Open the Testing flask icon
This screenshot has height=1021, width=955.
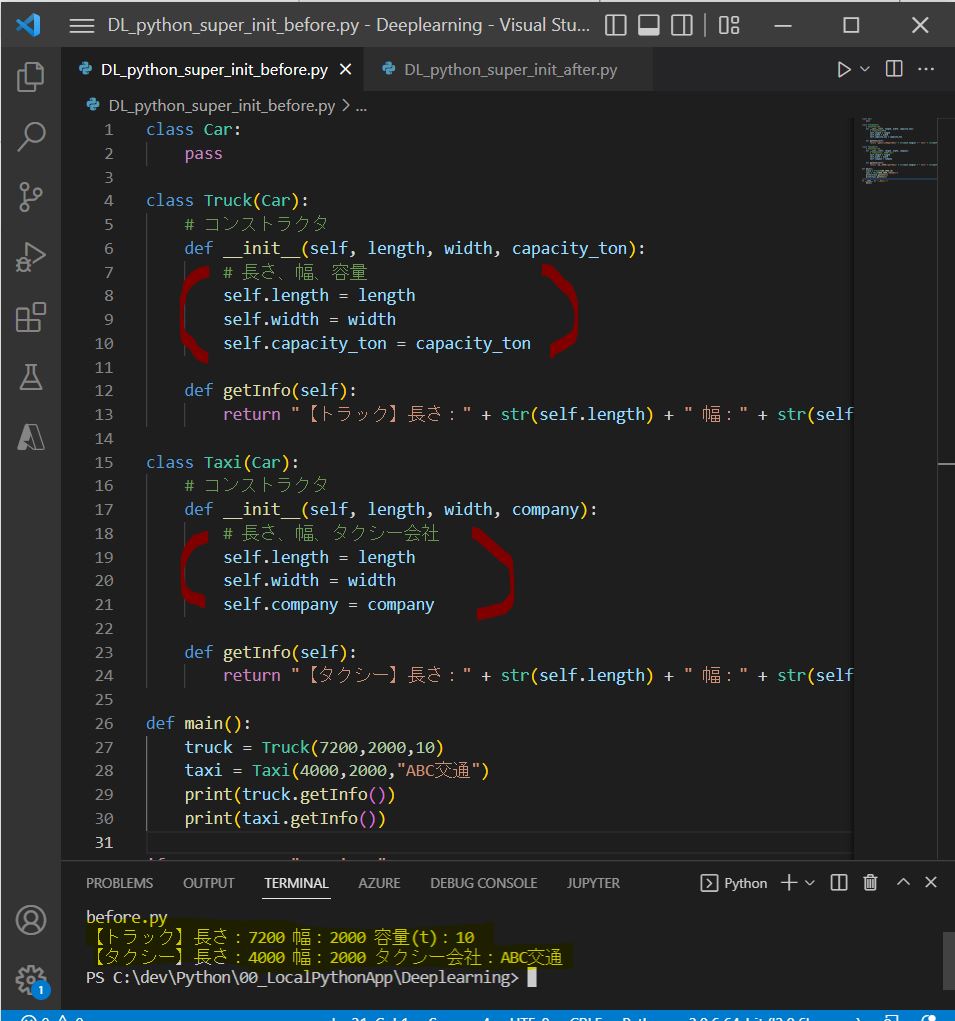click(x=31, y=377)
